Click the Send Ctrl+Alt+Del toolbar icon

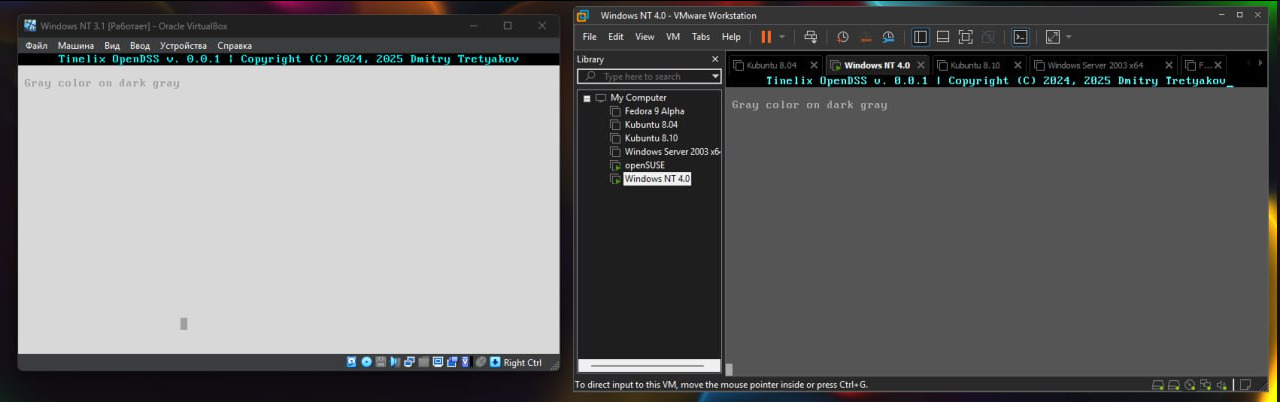click(x=810, y=37)
